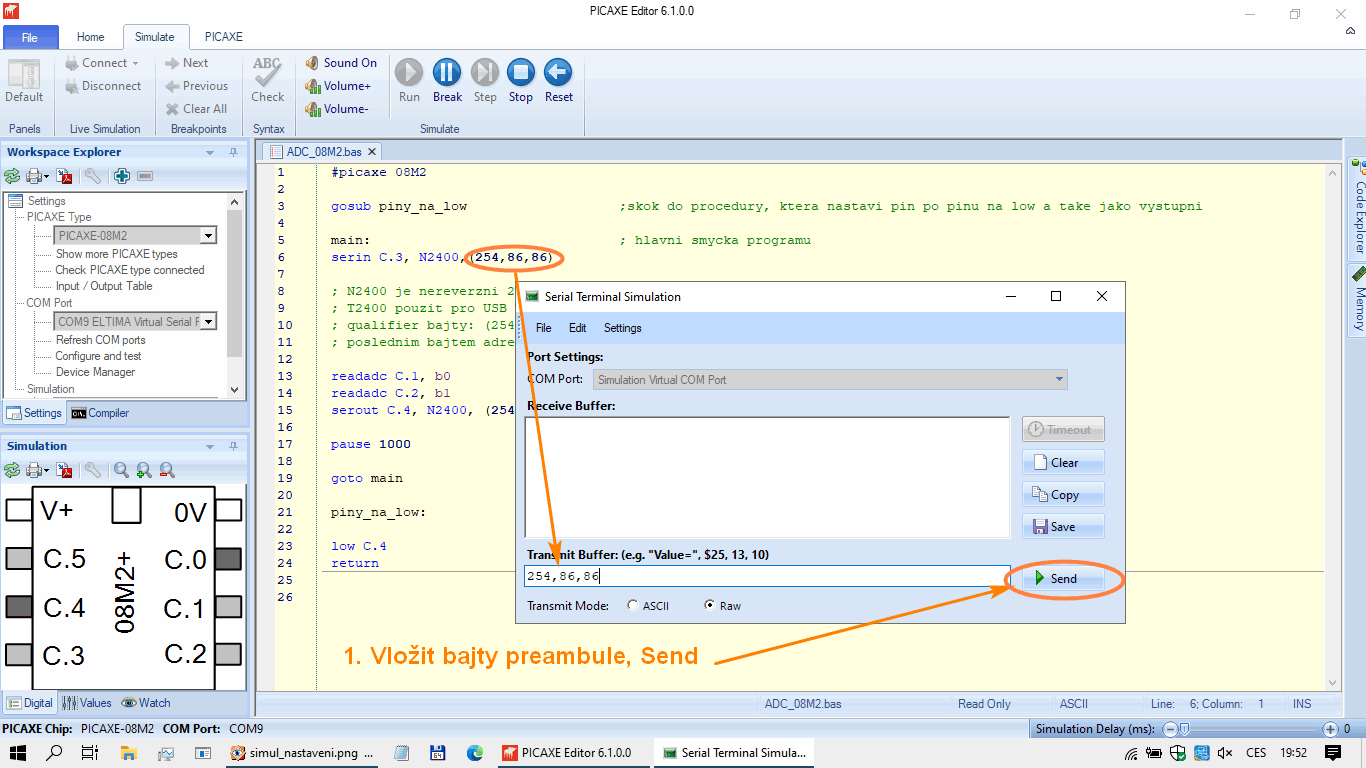1366x768 pixels.
Task: Toggle the C.0 pin in the simulation
Action: [228, 559]
